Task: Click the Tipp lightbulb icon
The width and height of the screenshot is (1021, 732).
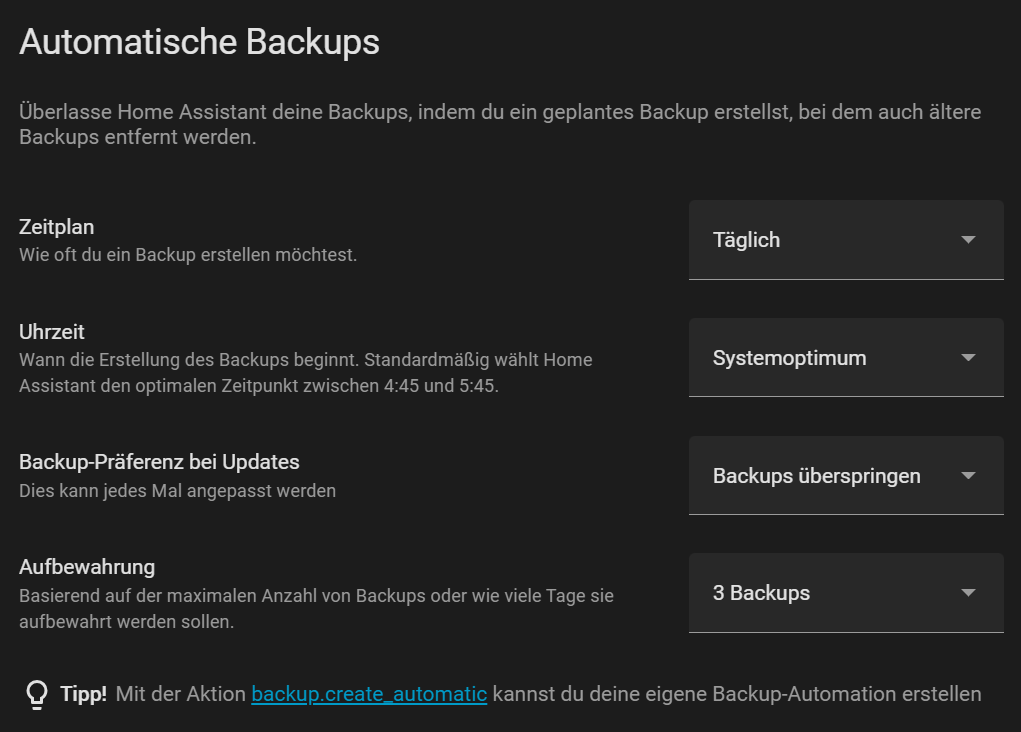Action: click(36, 693)
